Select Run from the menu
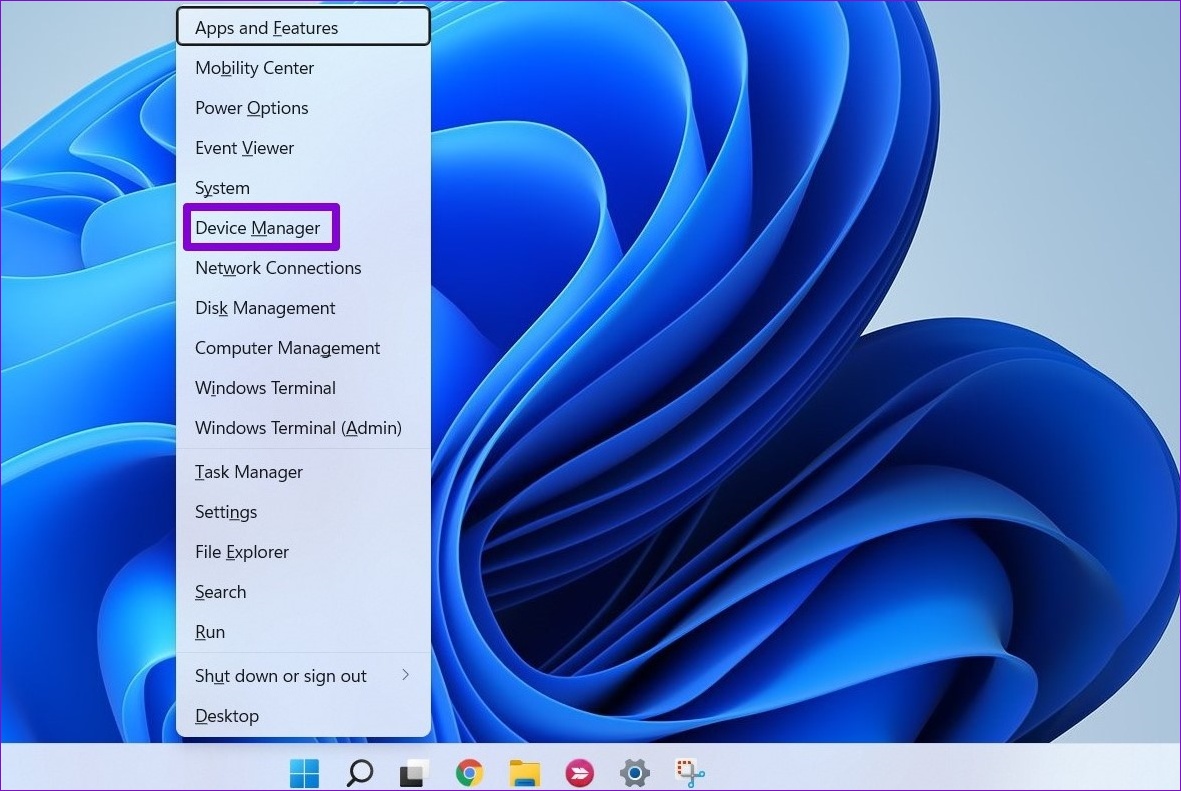This screenshot has width=1181, height=791. [x=210, y=632]
